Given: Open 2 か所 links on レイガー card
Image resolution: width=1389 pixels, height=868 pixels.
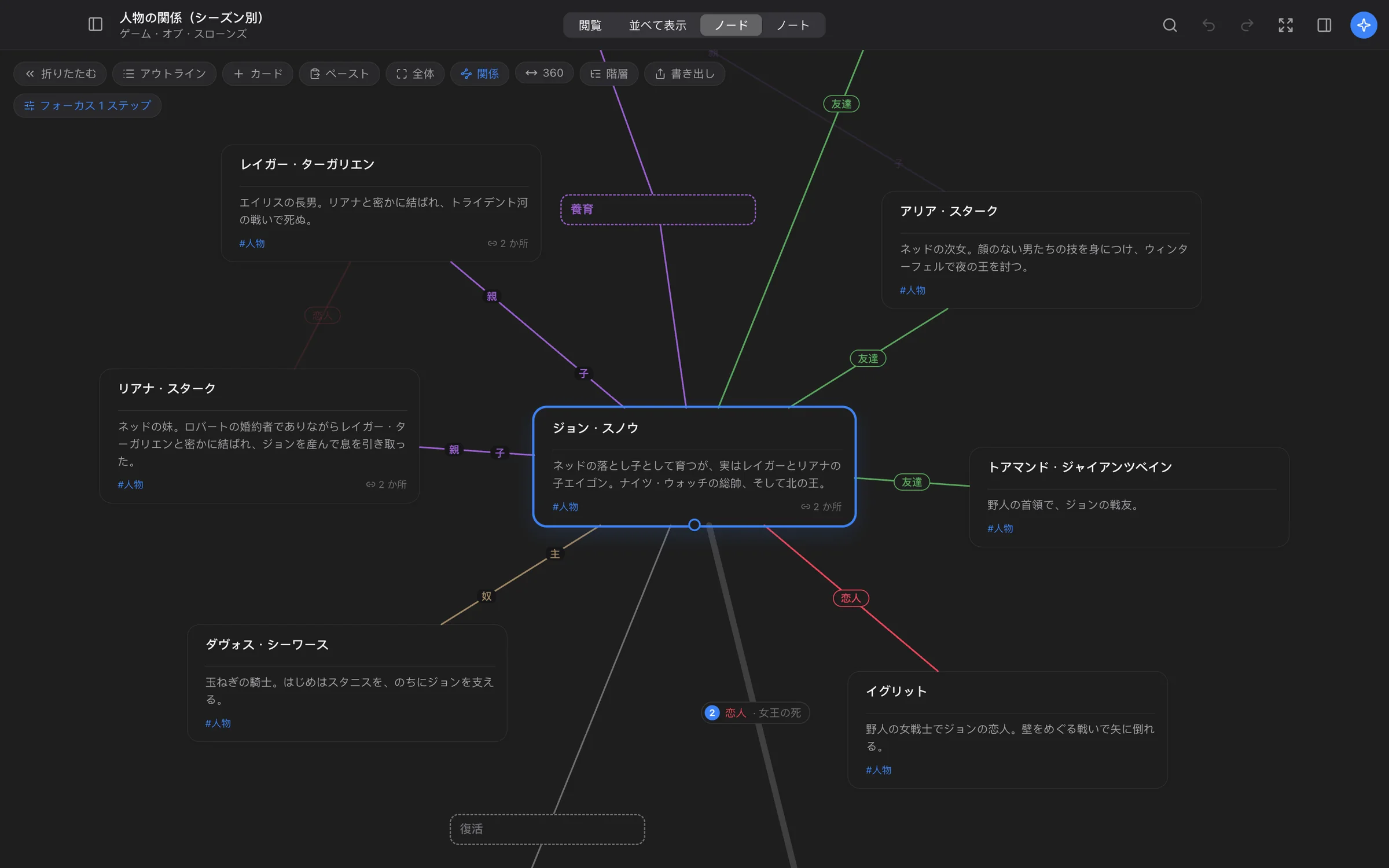Looking at the screenshot, I should point(508,243).
